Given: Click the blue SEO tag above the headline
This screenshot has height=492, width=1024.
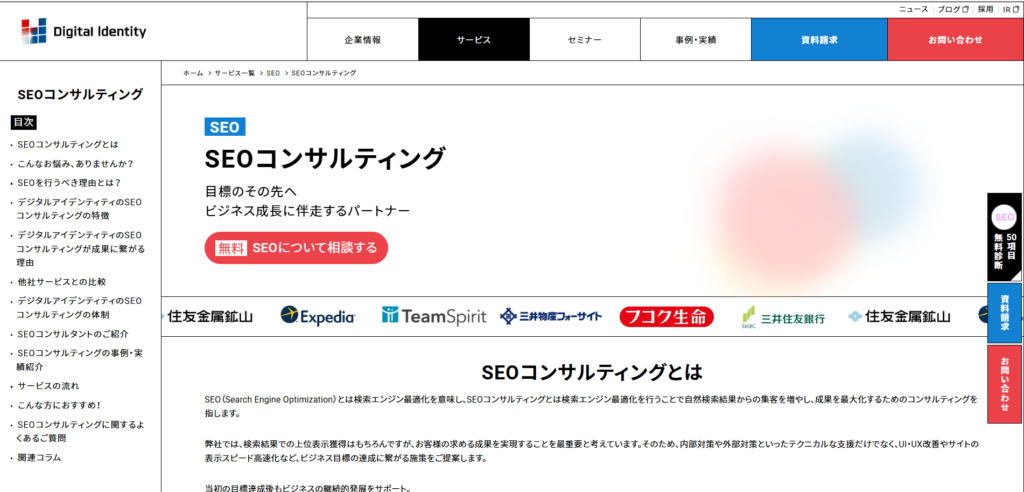Looking at the screenshot, I should [225, 127].
